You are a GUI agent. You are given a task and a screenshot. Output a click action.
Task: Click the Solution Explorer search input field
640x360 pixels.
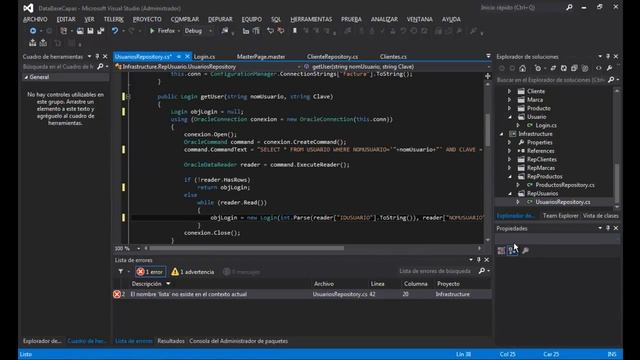(551, 80)
